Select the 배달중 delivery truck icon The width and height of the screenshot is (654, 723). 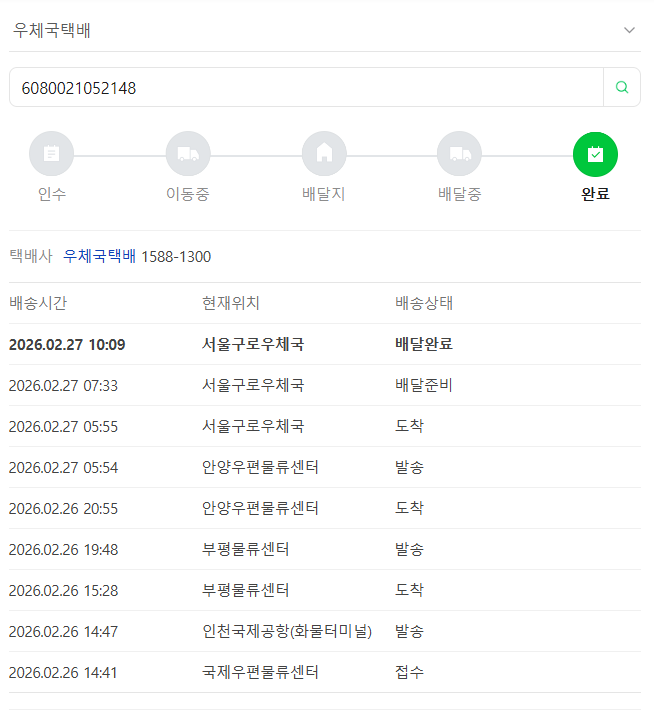point(460,154)
